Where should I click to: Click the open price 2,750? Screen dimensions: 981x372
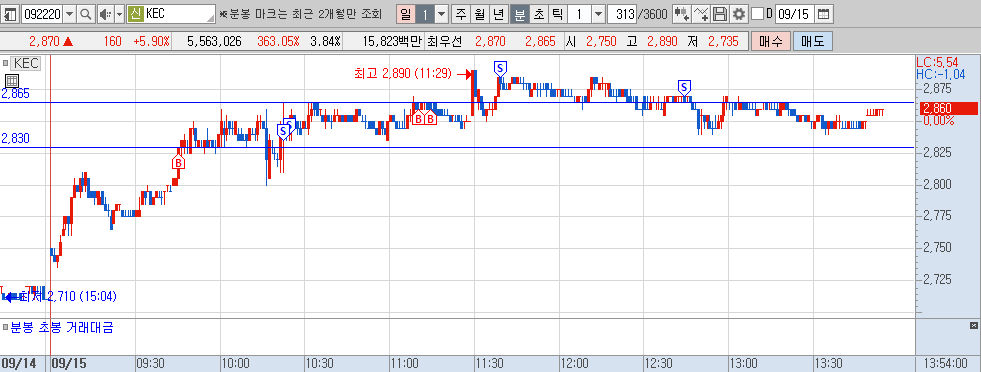(601, 41)
